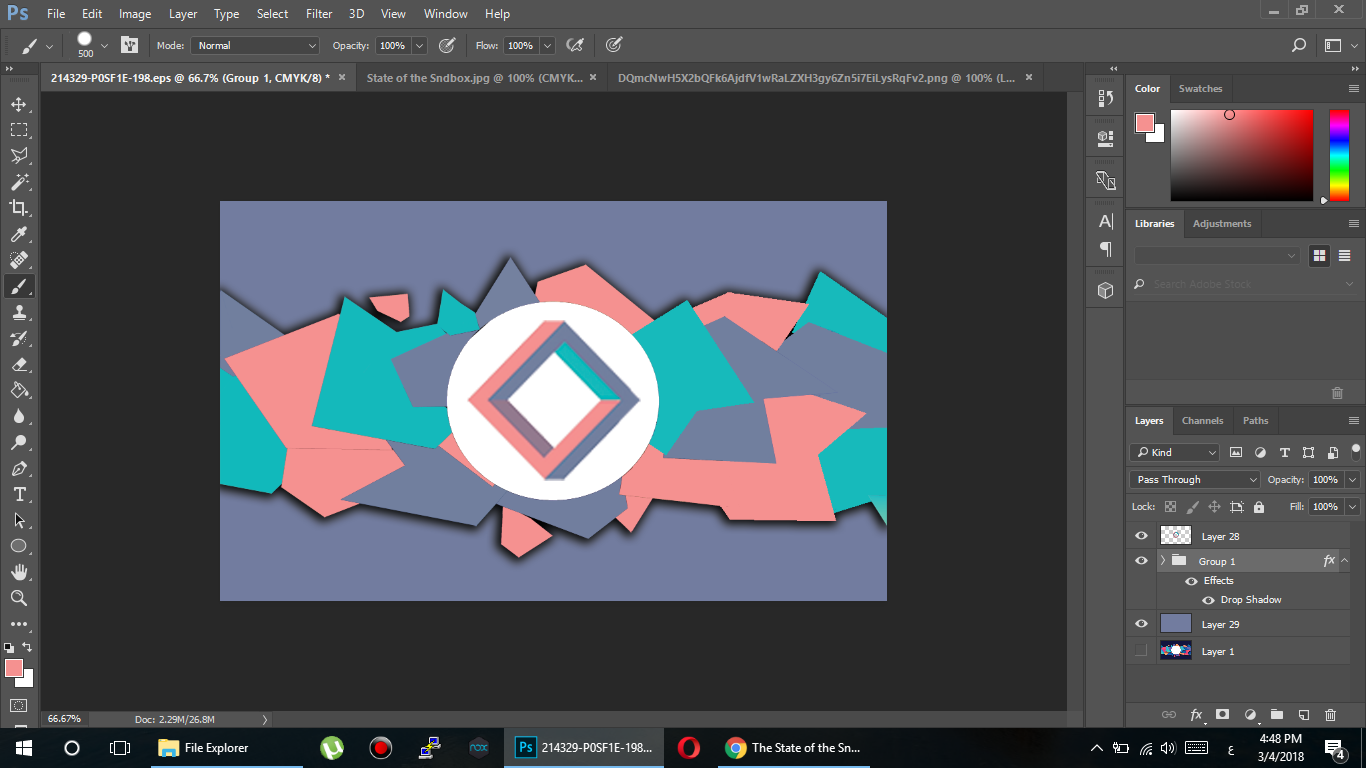Image resolution: width=1366 pixels, height=768 pixels.
Task: Switch to the Channels tab
Action: click(x=1202, y=420)
